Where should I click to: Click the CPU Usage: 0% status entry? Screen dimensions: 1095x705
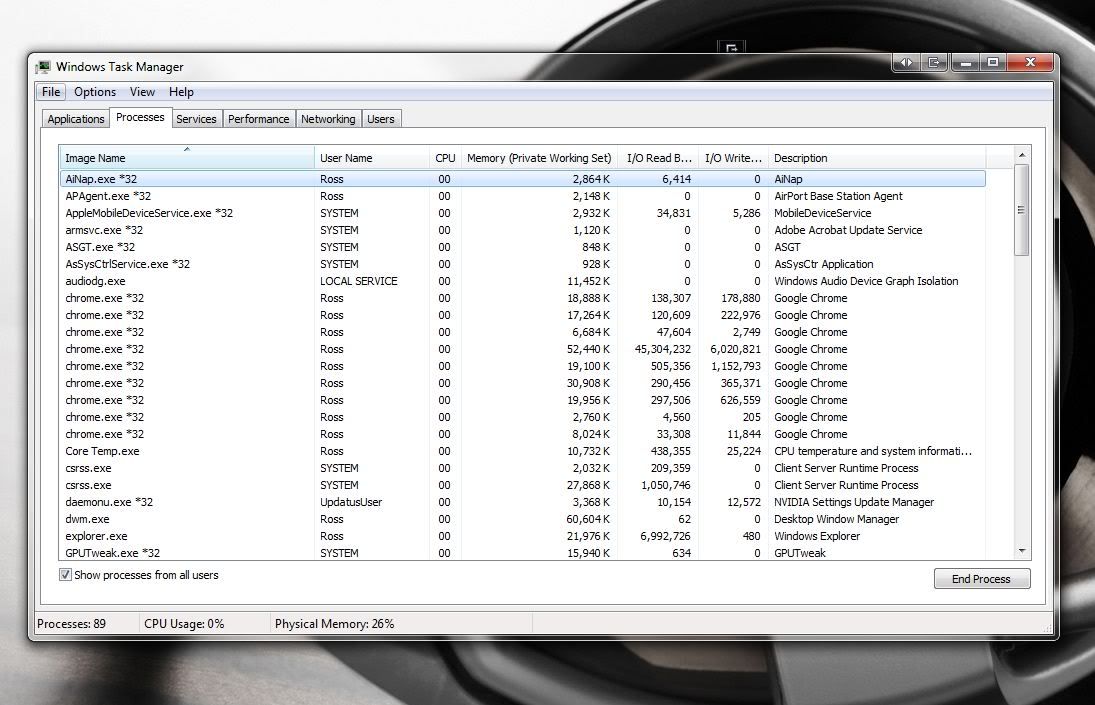pos(184,624)
